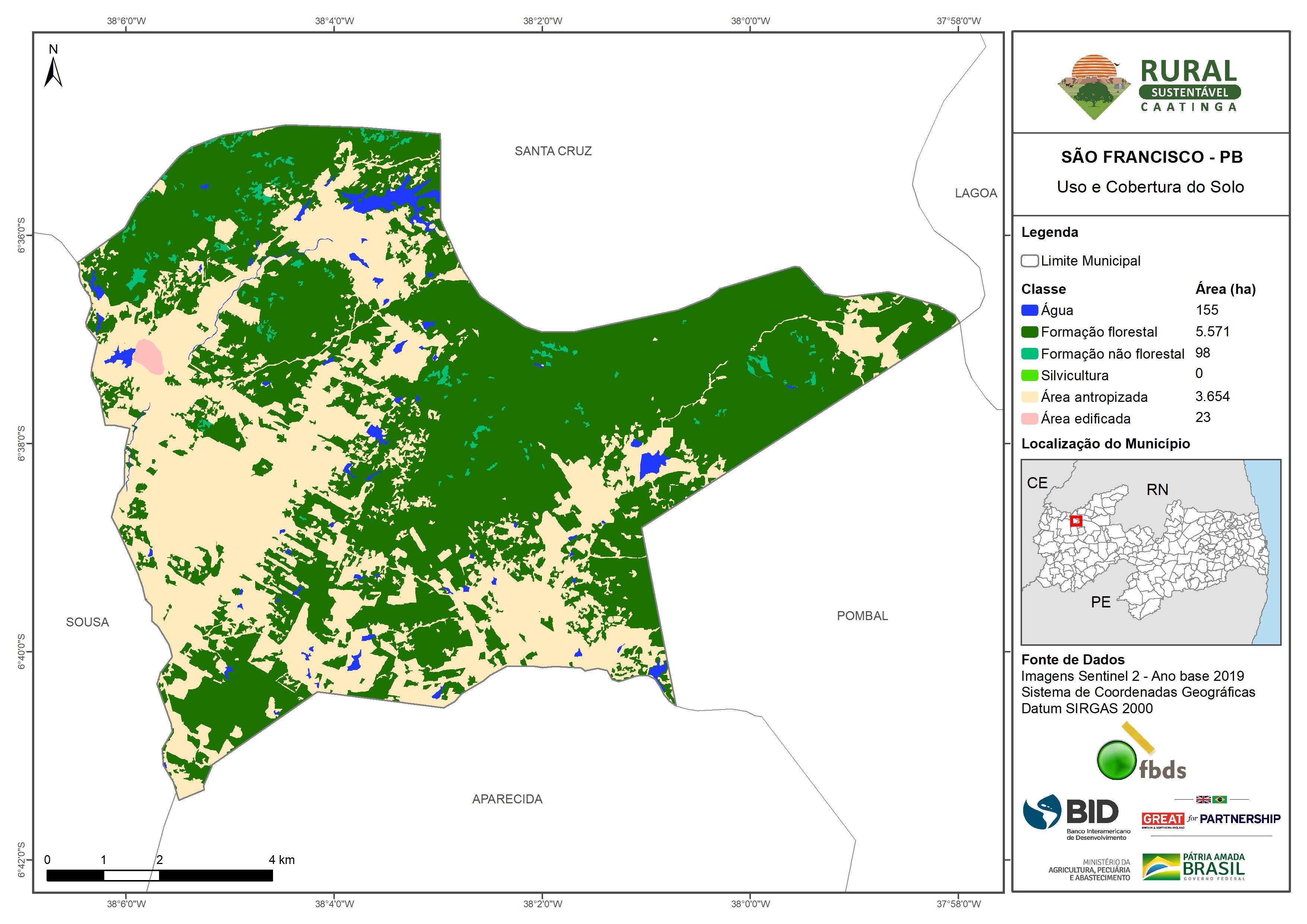Click the Limite Municipal legend box
The height and width of the screenshot is (924, 1307).
(1029, 261)
